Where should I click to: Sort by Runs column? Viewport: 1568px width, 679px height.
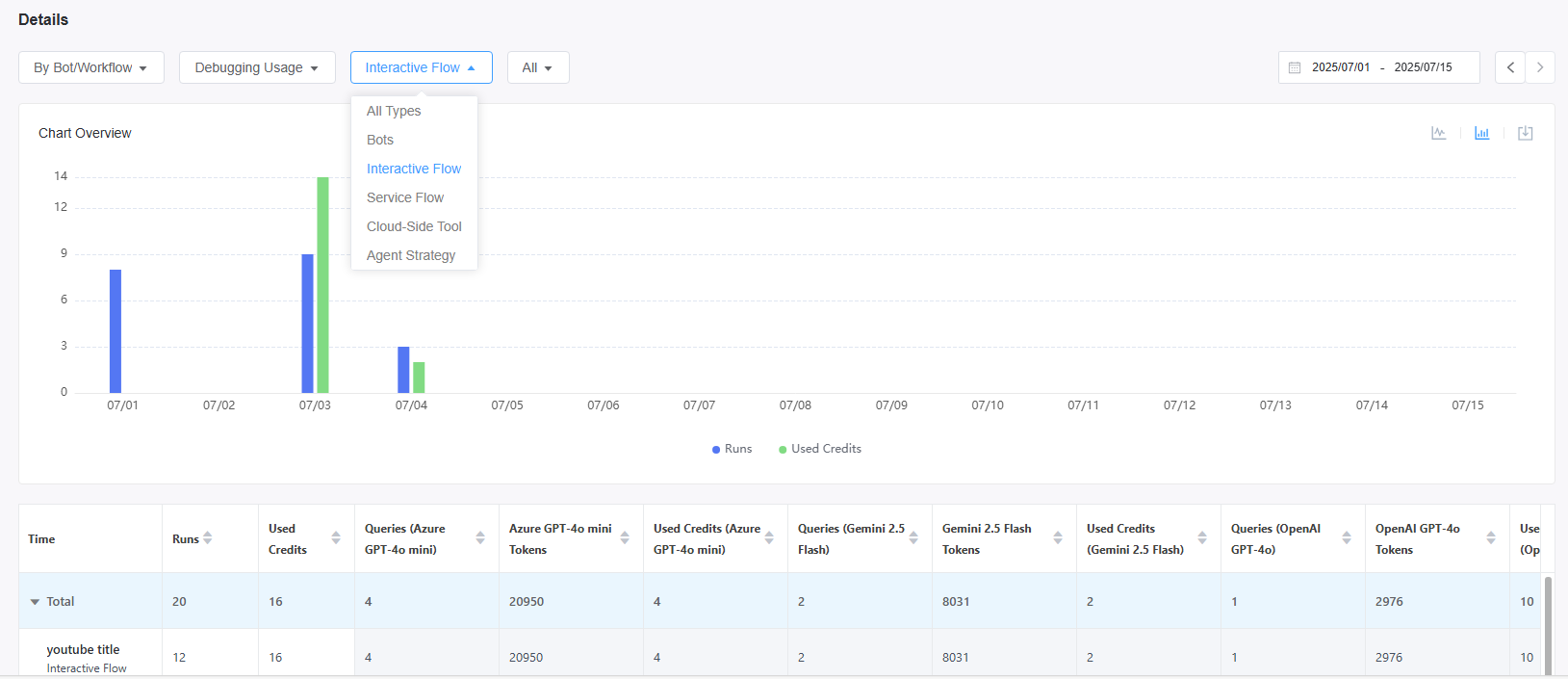coord(208,538)
